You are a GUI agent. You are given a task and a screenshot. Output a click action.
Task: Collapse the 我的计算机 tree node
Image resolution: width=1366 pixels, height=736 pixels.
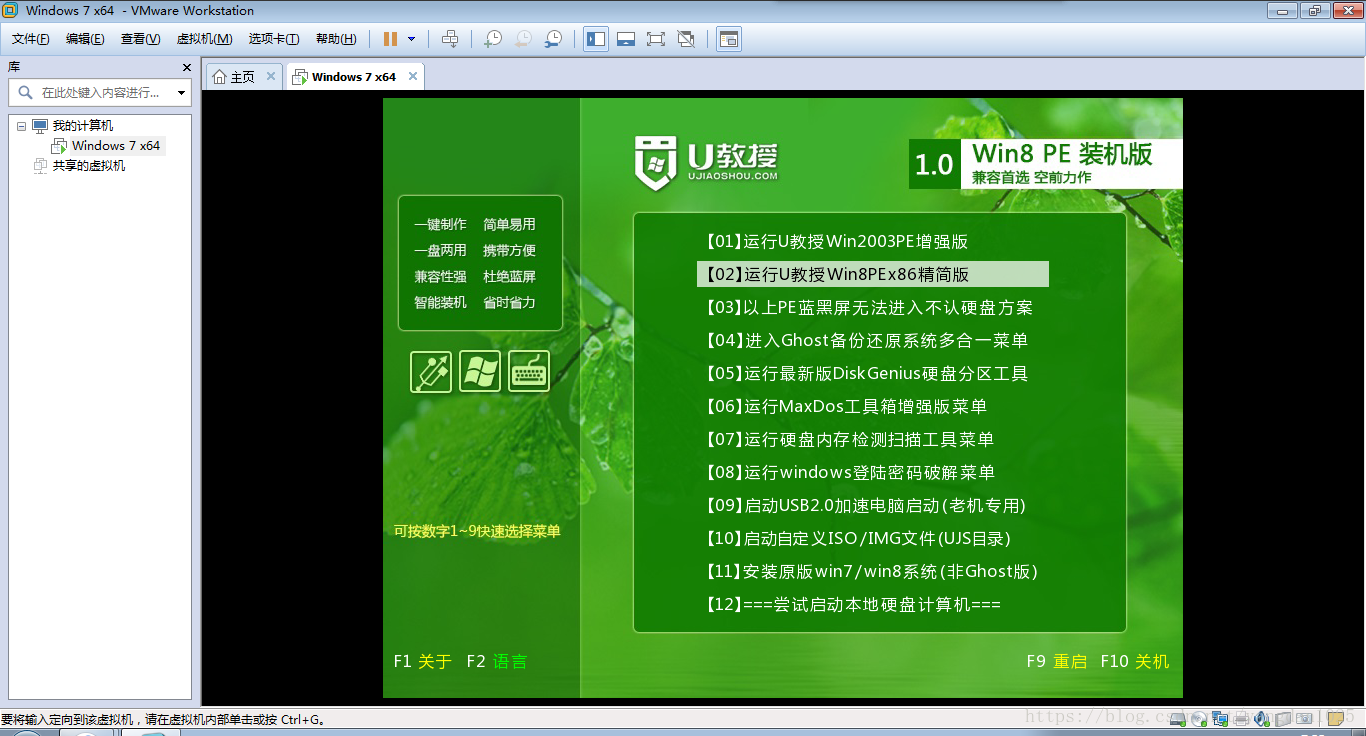pyautogui.click(x=22, y=126)
